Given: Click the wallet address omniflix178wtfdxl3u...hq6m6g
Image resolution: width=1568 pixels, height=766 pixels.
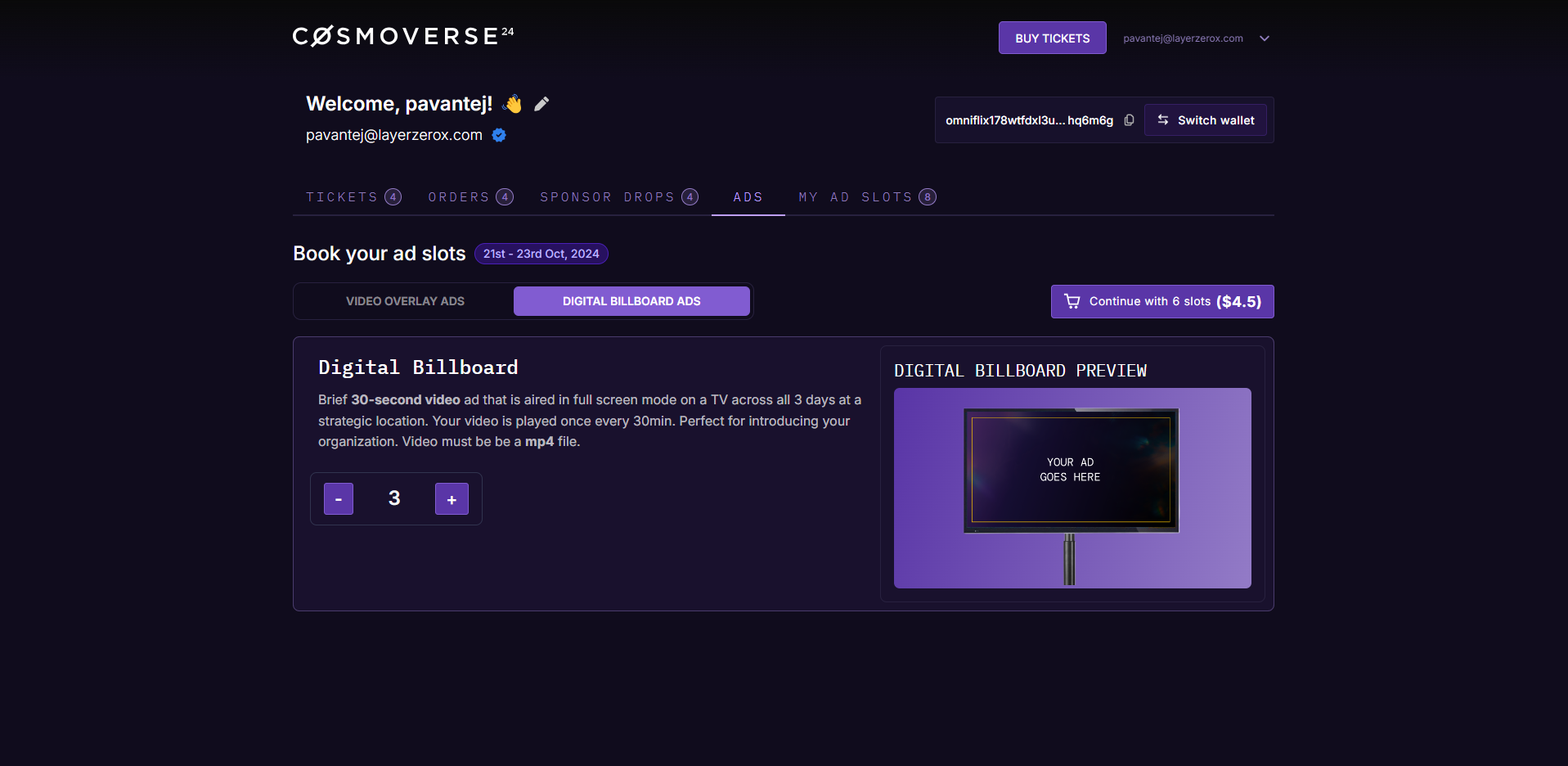Looking at the screenshot, I should pos(1029,120).
